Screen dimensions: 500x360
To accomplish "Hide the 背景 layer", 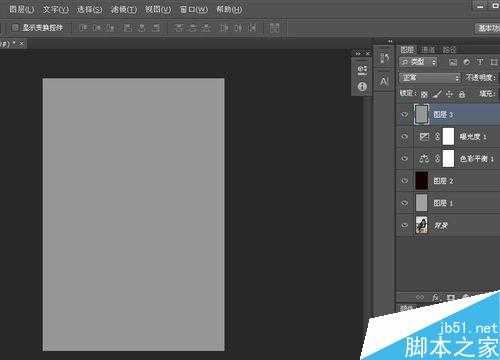I will click(404, 225).
